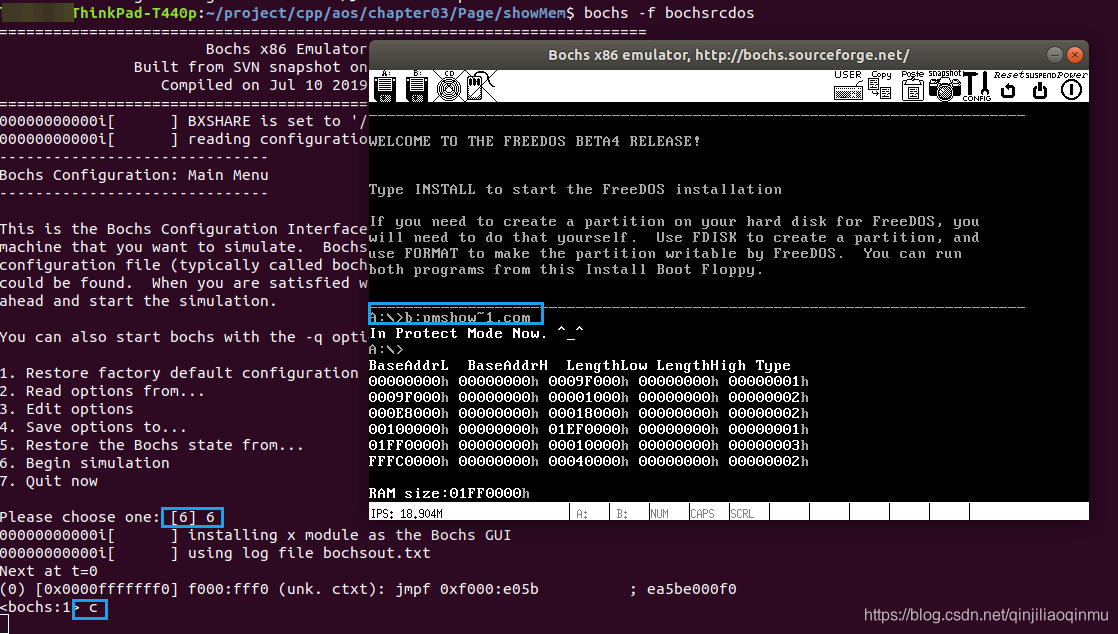Click 'using log file bochsout.txt' line
This screenshot has width=1118, height=634.
coord(309,553)
